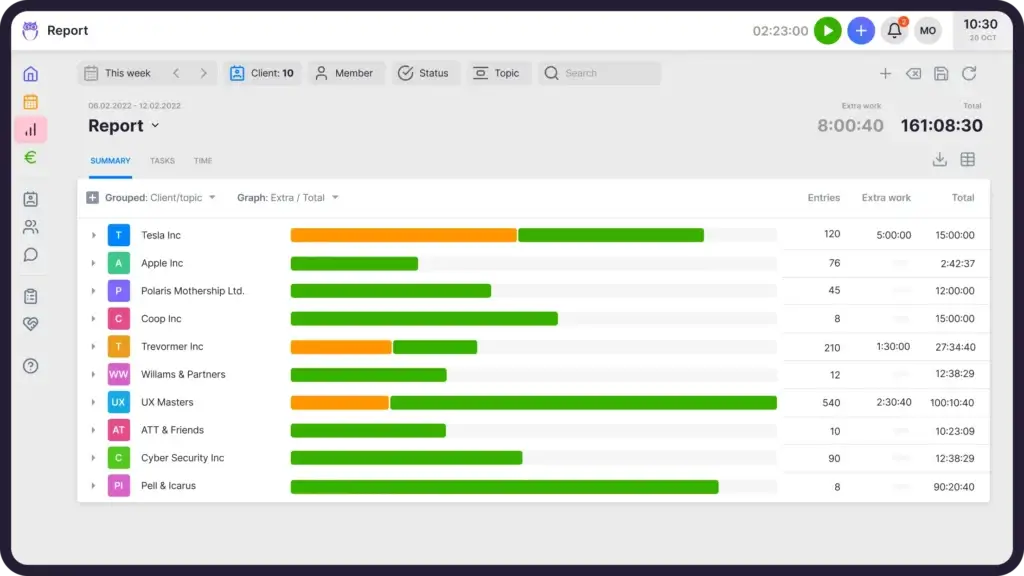Clear filters with the backspace icon
The height and width of the screenshot is (576, 1024).
click(x=913, y=74)
